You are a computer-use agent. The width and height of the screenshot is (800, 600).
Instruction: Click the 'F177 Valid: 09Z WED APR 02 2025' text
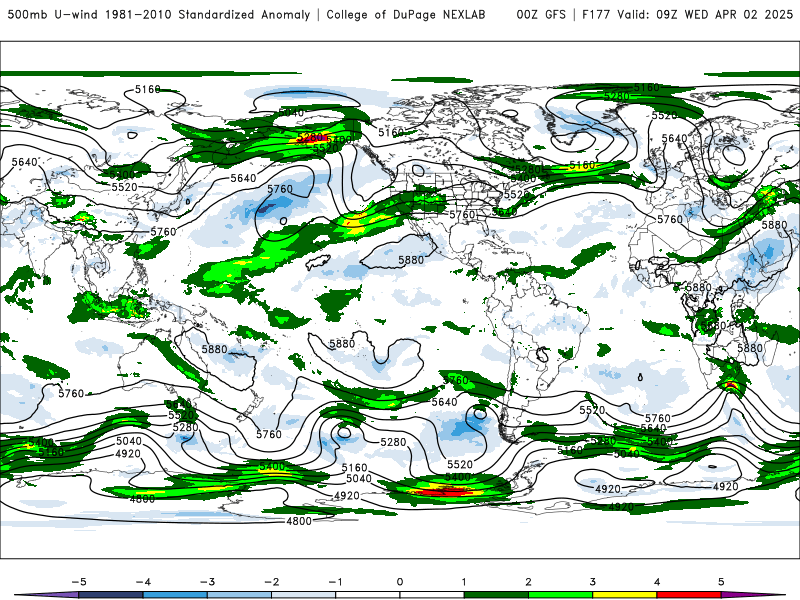(x=687, y=15)
